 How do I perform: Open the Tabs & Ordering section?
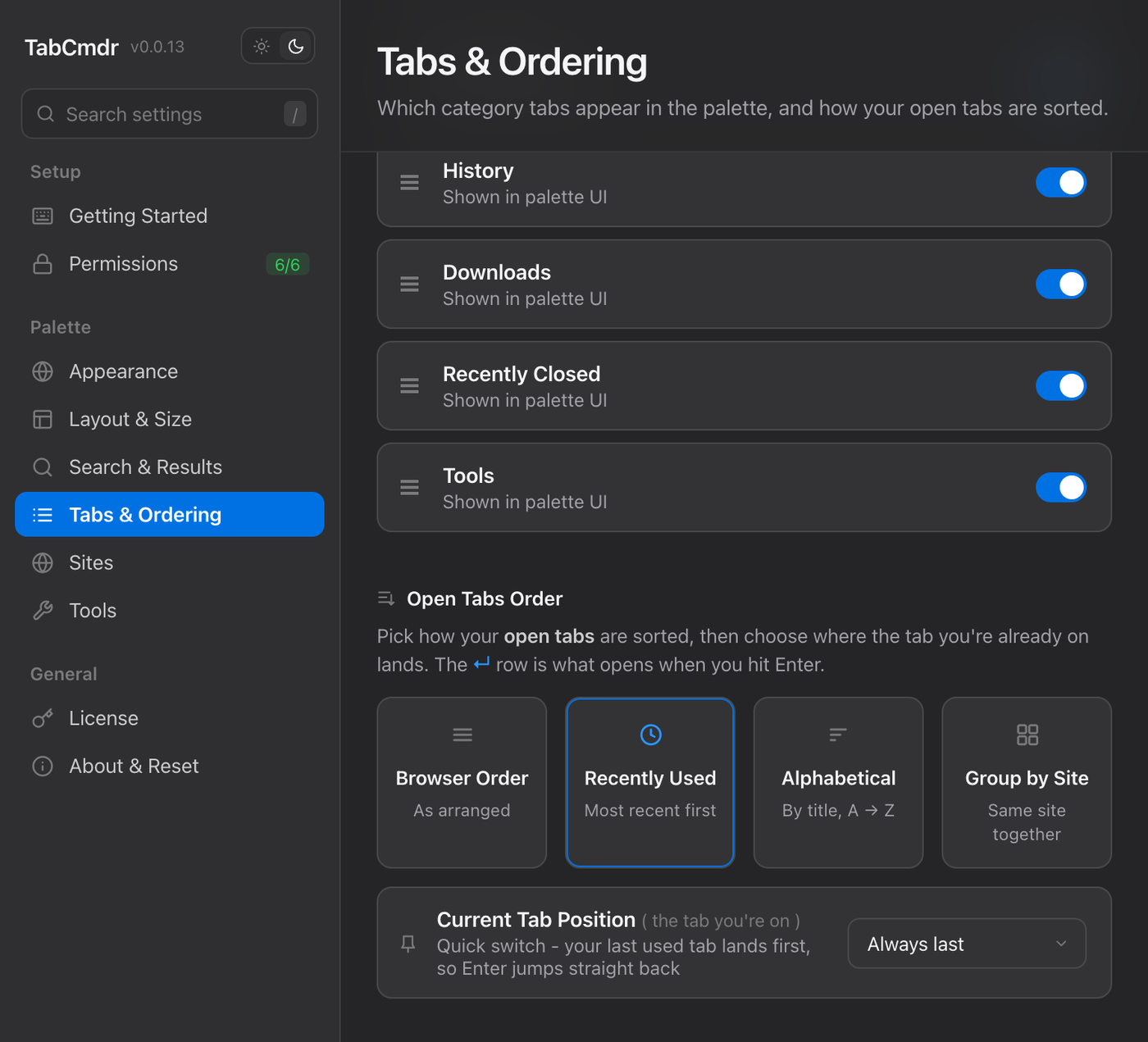click(x=170, y=514)
